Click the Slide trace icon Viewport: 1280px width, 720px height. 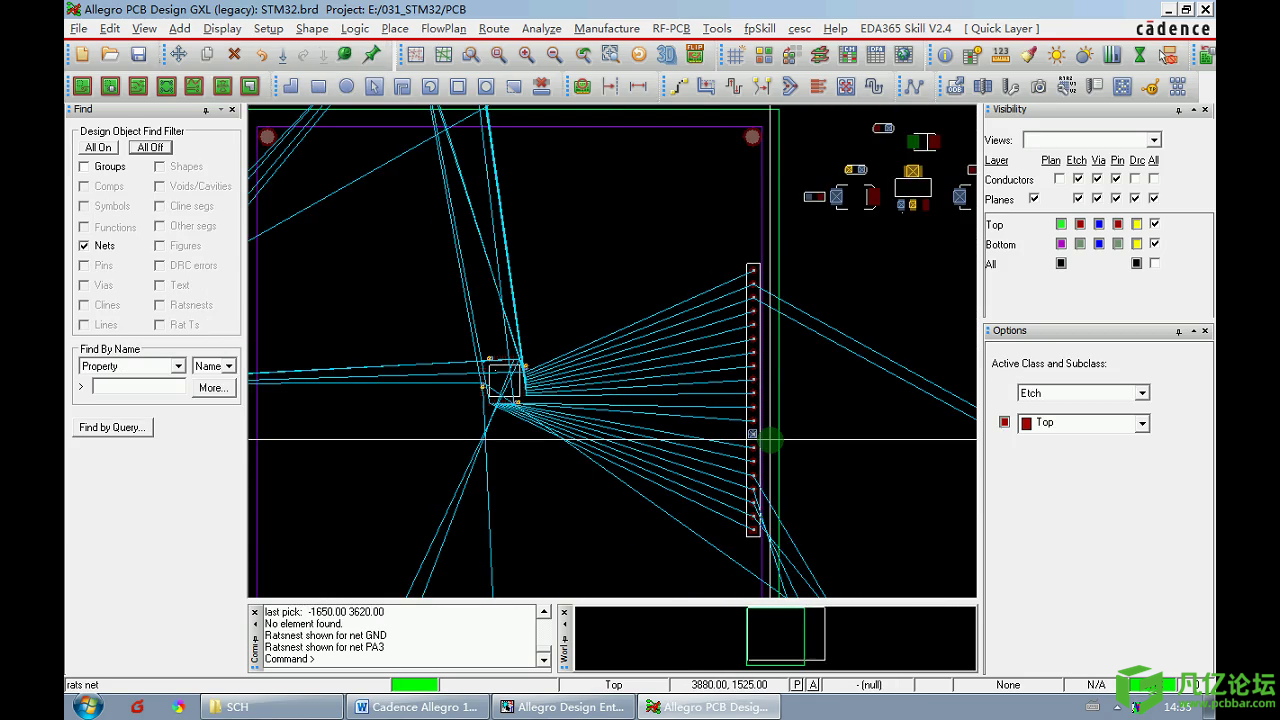click(x=706, y=86)
